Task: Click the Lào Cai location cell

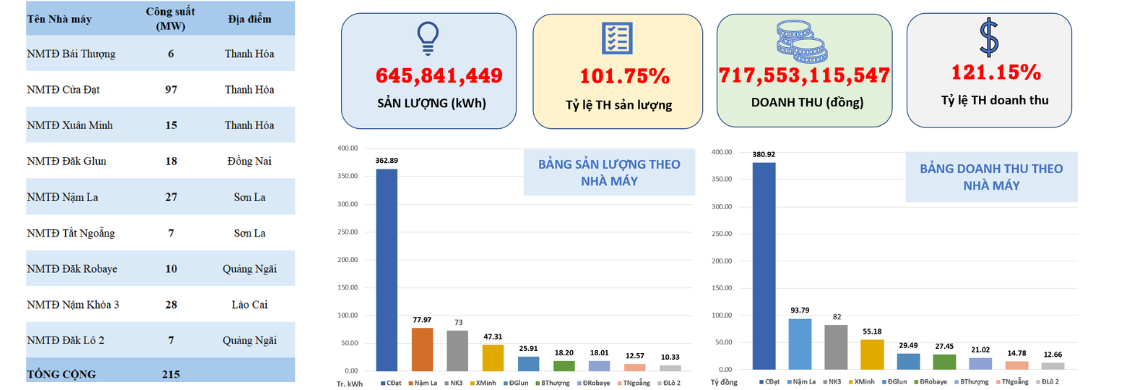Action: tap(249, 305)
